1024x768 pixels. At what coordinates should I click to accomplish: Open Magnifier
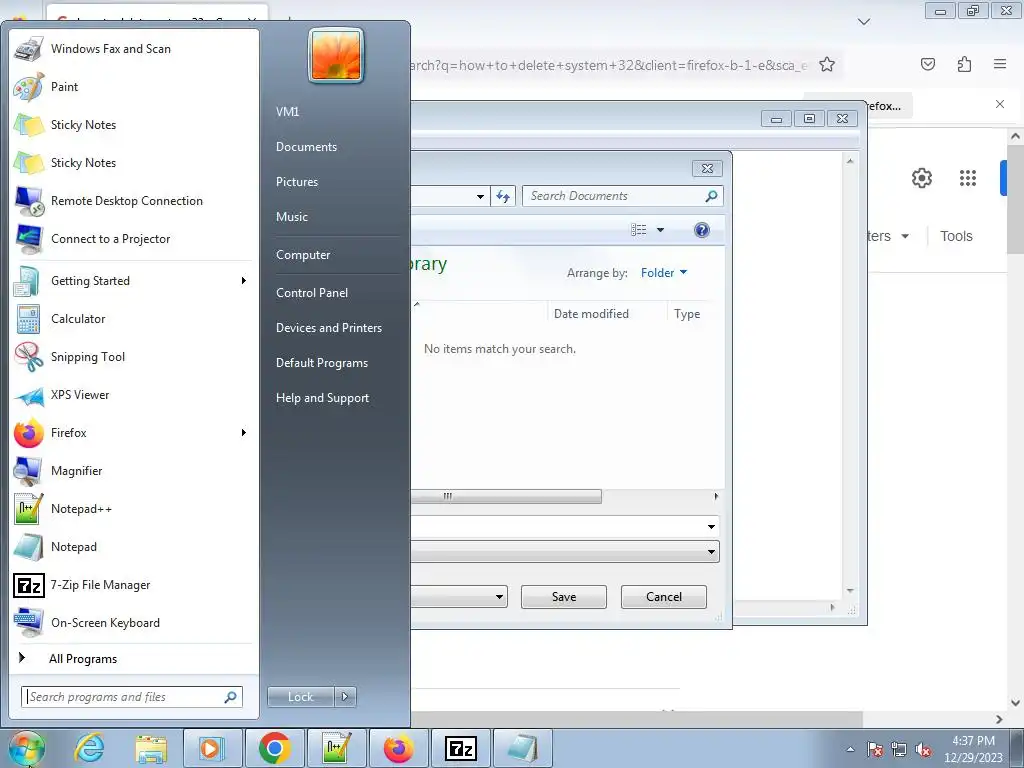pyautogui.click(x=134, y=471)
